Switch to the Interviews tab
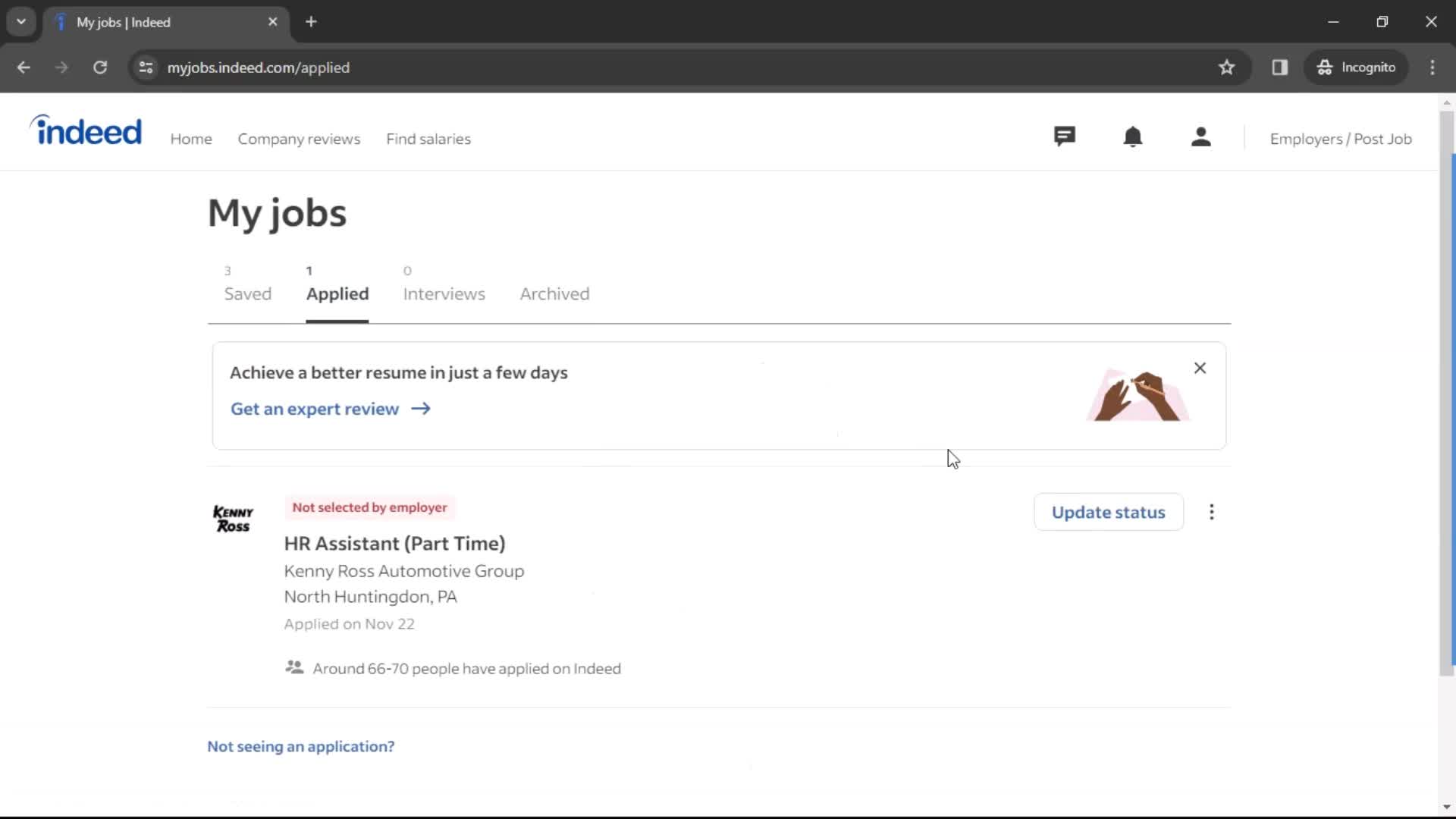 coord(444,293)
